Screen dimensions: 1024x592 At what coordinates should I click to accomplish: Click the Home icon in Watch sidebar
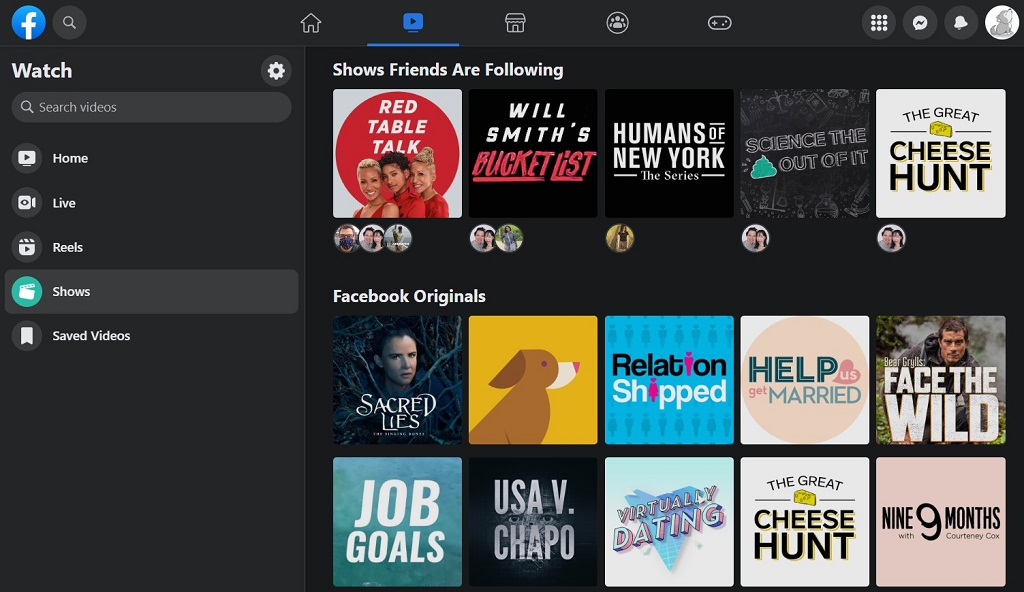(27, 158)
